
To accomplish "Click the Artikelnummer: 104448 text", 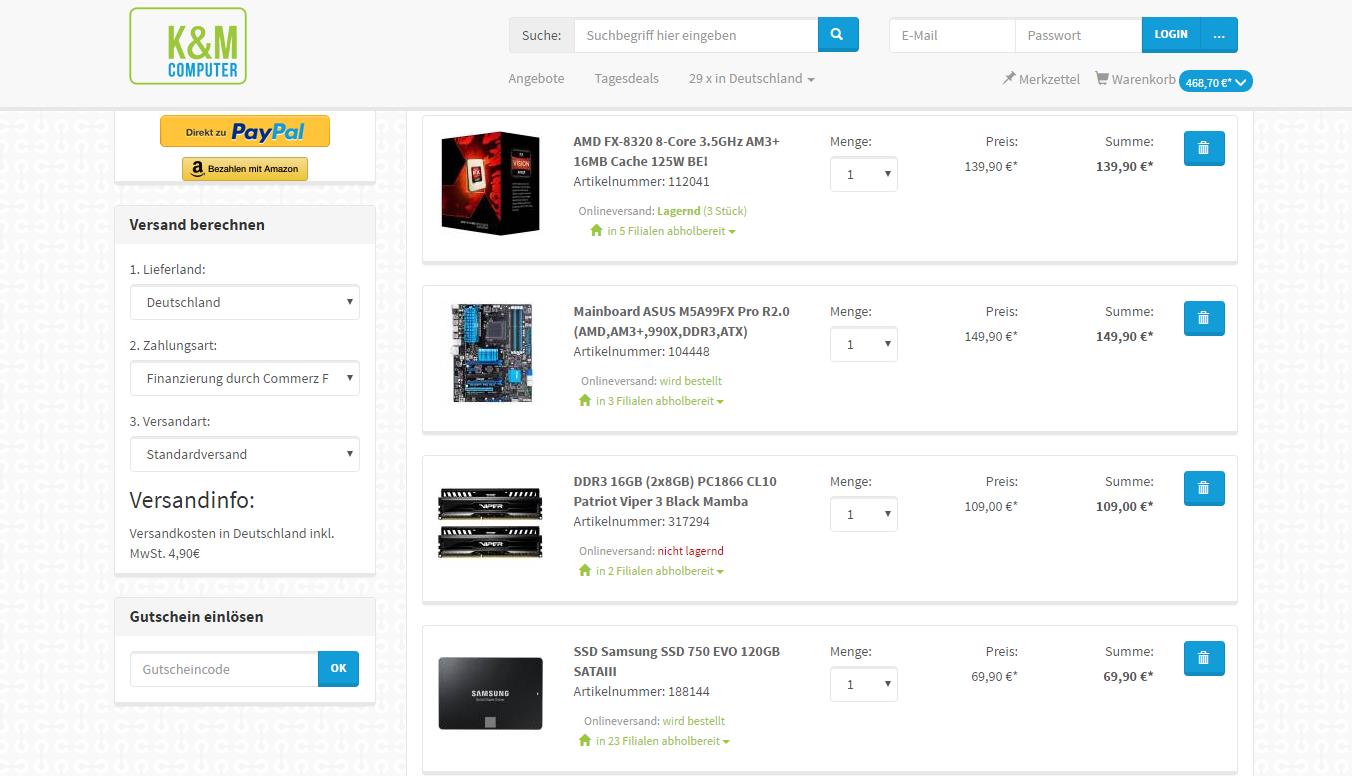I will pos(641,352).
